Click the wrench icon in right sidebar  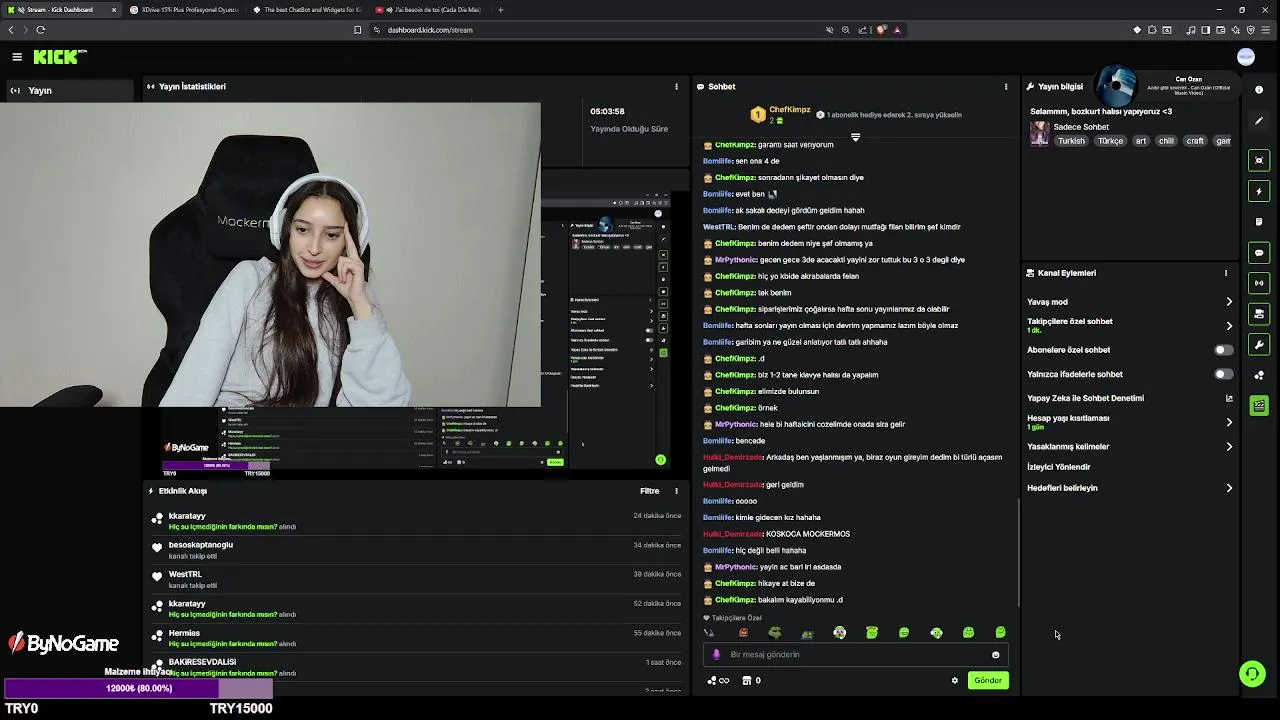tap(1259, 345)
